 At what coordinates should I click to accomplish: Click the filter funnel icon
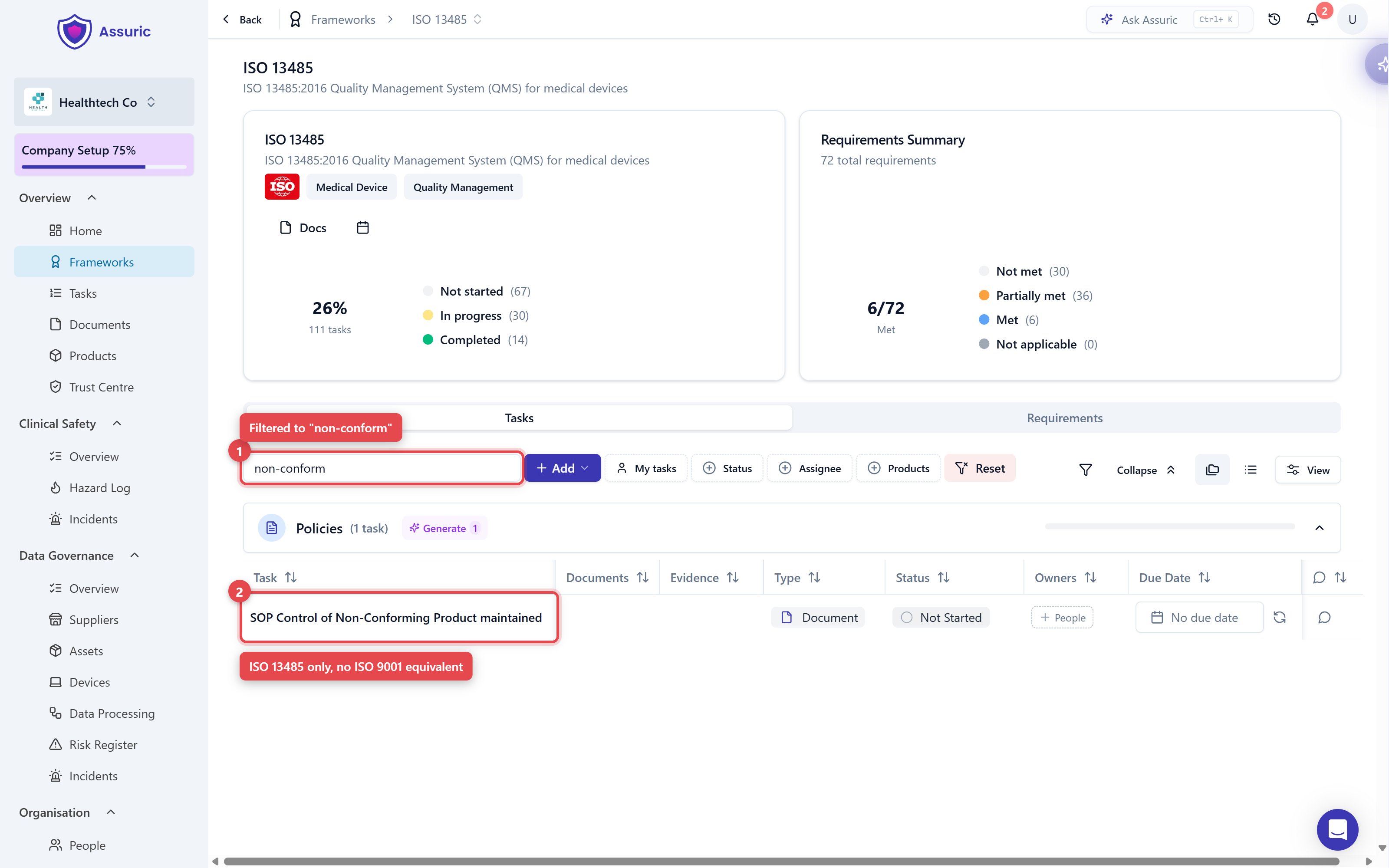[x=1085, y=470]
